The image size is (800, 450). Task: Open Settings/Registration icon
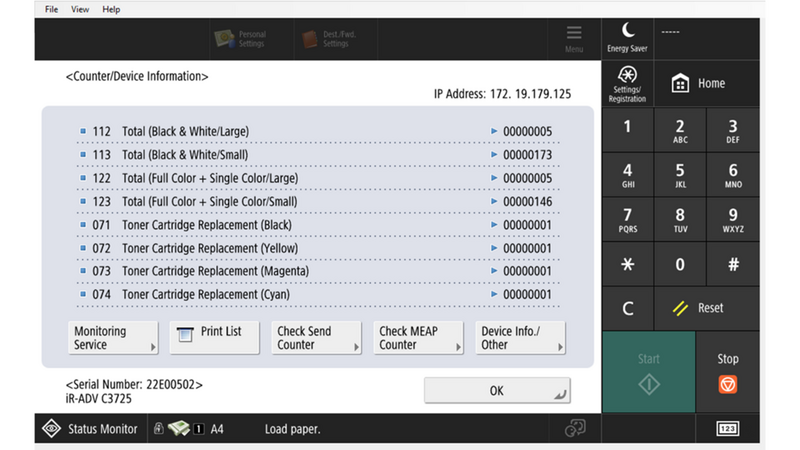tap(627, 84)
